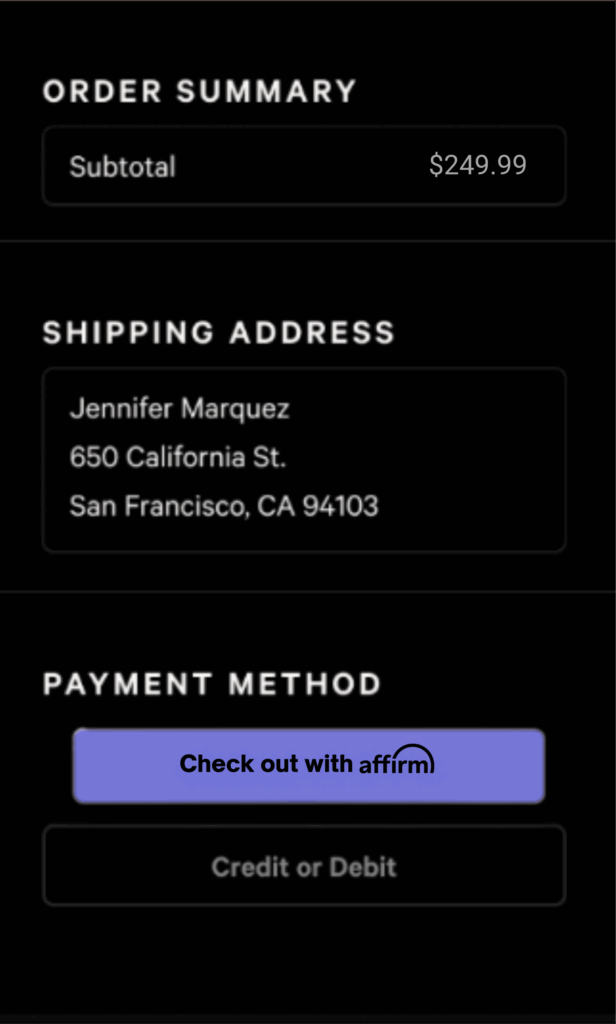The width and height of the screenshot is (616, 1024).
Task: Click the word Method in Payment Method
Action: (305, 685)
